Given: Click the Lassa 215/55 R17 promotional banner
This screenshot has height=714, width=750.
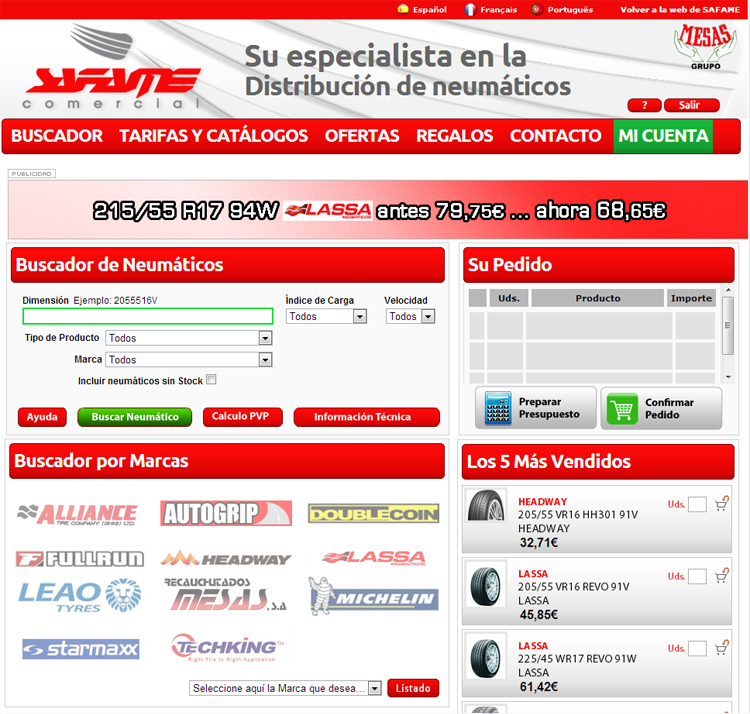Looking at the screenshot, I should point(378,210).
